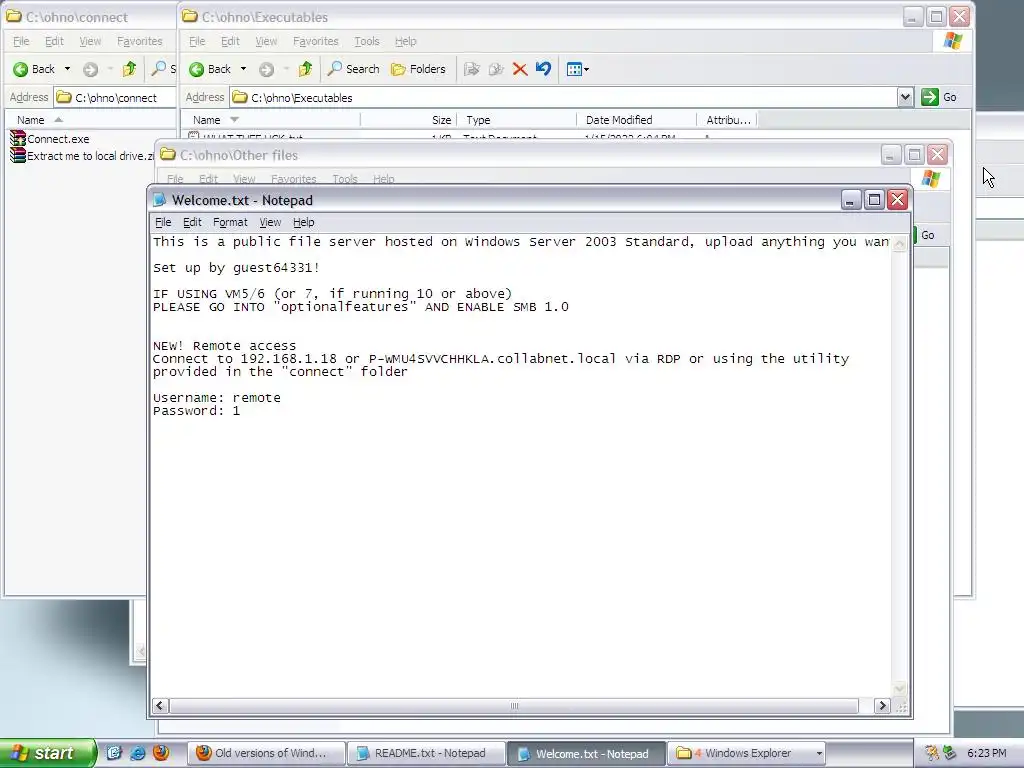The image size is (1024, 768).
Task: Expand Windows Explorer taskbar group dropdown
Action: point(819,754)
